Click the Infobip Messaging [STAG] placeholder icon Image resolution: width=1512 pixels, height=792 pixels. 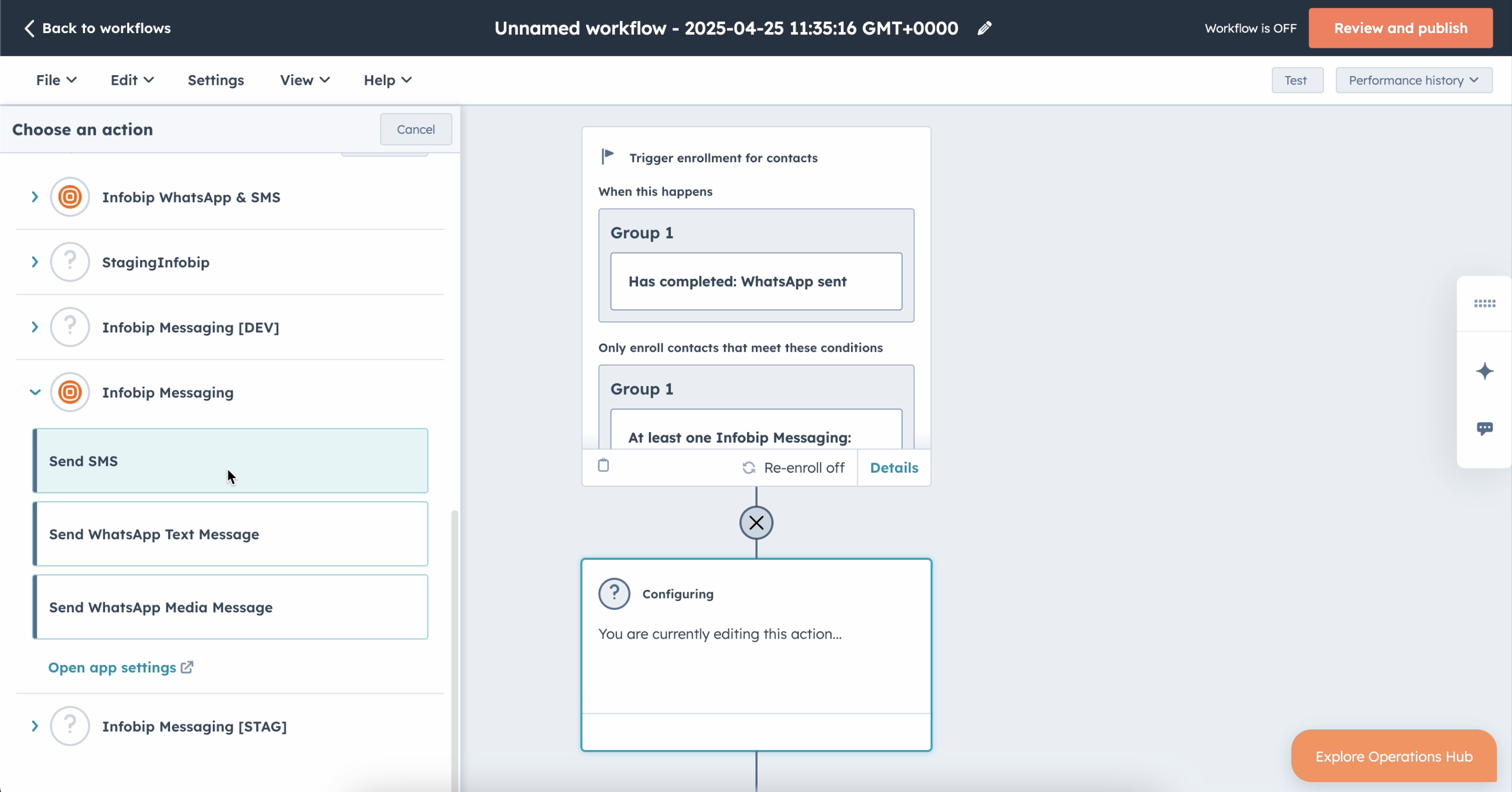pos(70,726)
